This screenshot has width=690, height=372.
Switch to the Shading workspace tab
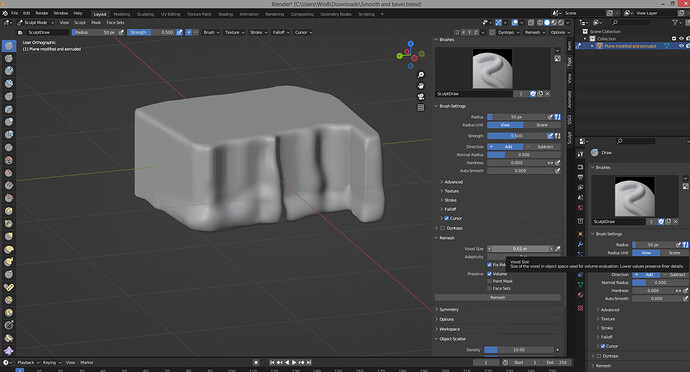pyautogui.click(x=225, y=14)
